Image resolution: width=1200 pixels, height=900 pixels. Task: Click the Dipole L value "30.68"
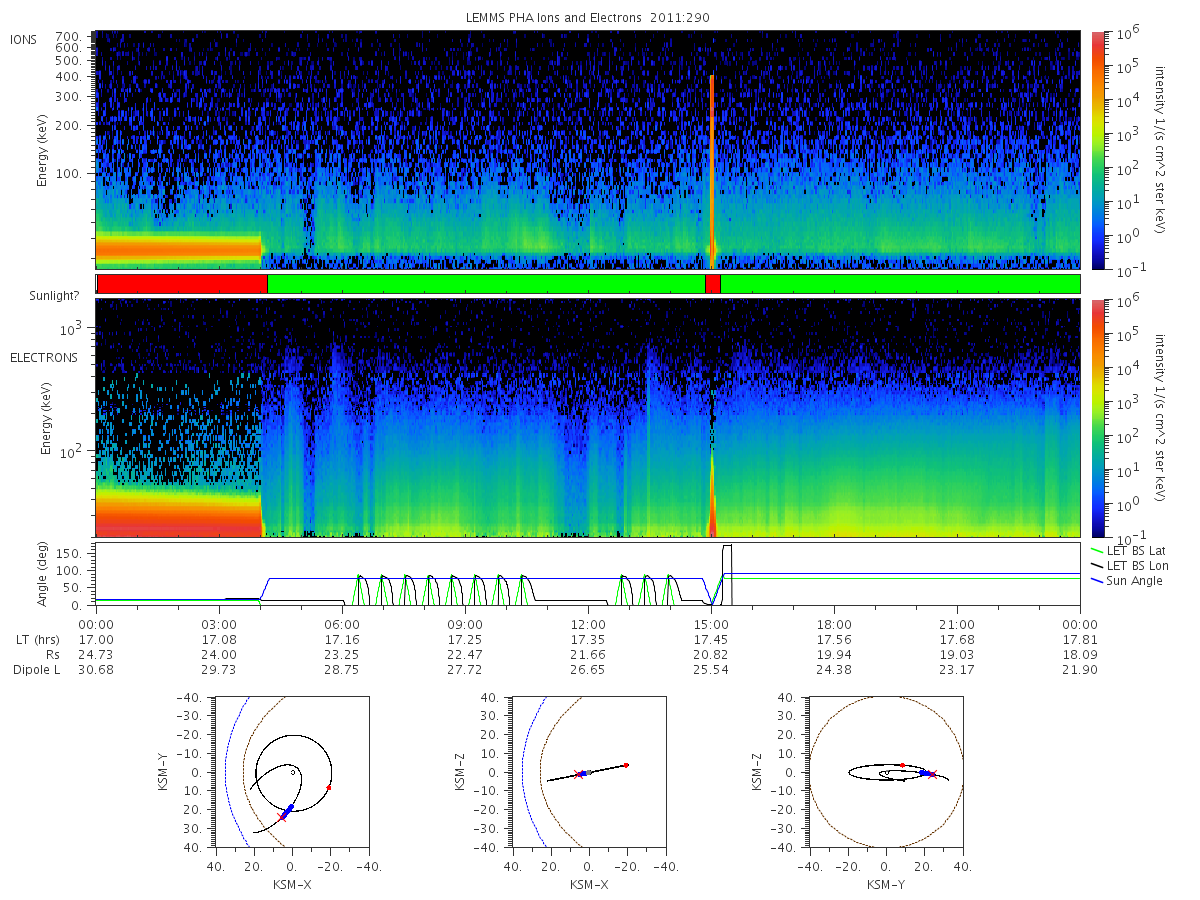point(96,670)
